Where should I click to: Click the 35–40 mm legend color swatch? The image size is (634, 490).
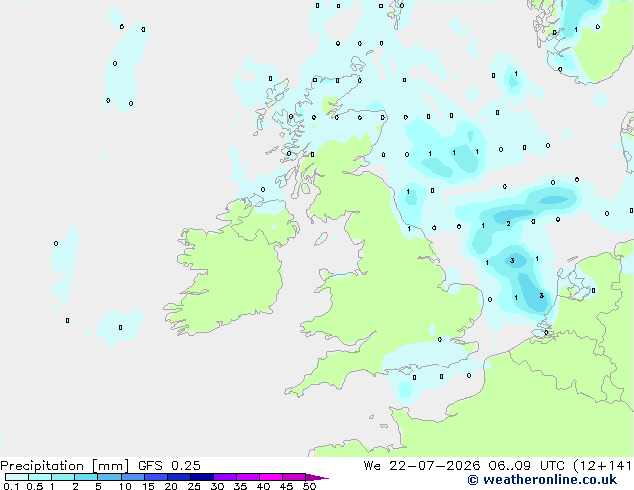point(248,477)
